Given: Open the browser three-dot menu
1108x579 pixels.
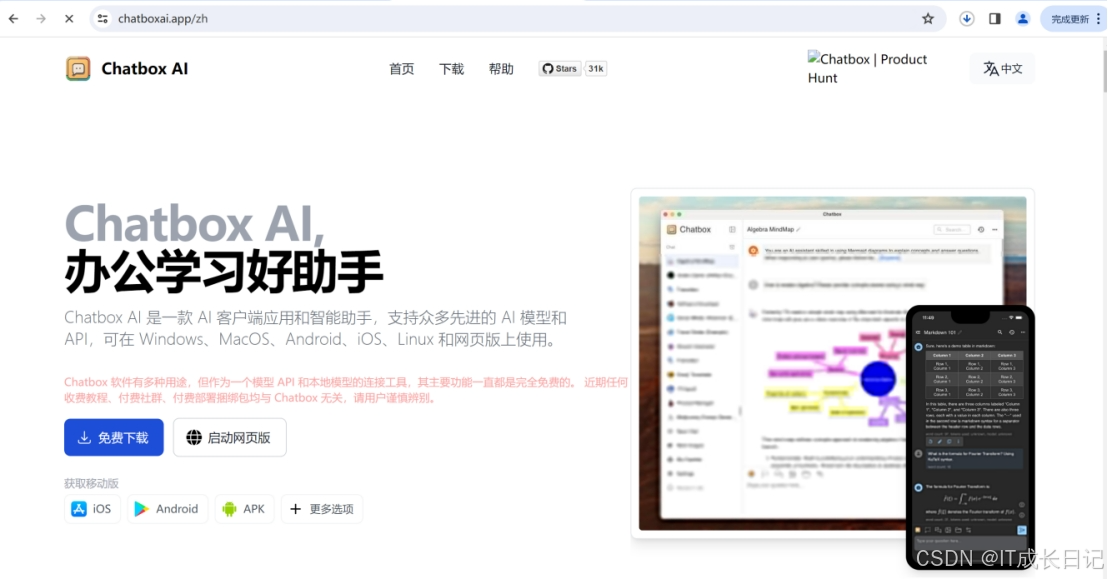Looking at the screenshot, I should pyautogui.click(x=1099, y=19).
